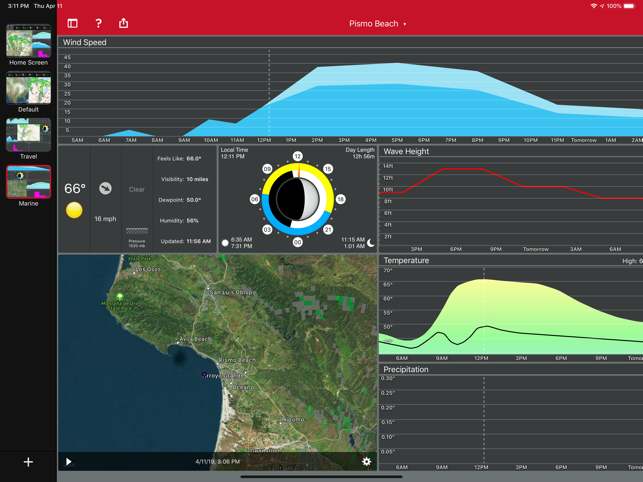Select the Marine layout thumbnail
The height and width of the screenshot is (482, 643).
29,182
